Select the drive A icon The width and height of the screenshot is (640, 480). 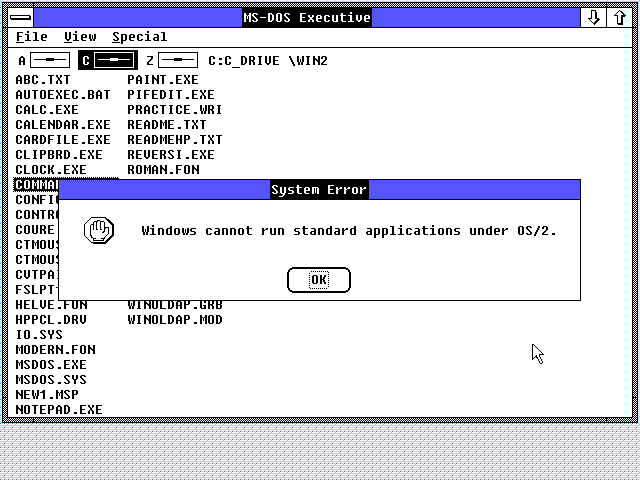tap(49, 61)
